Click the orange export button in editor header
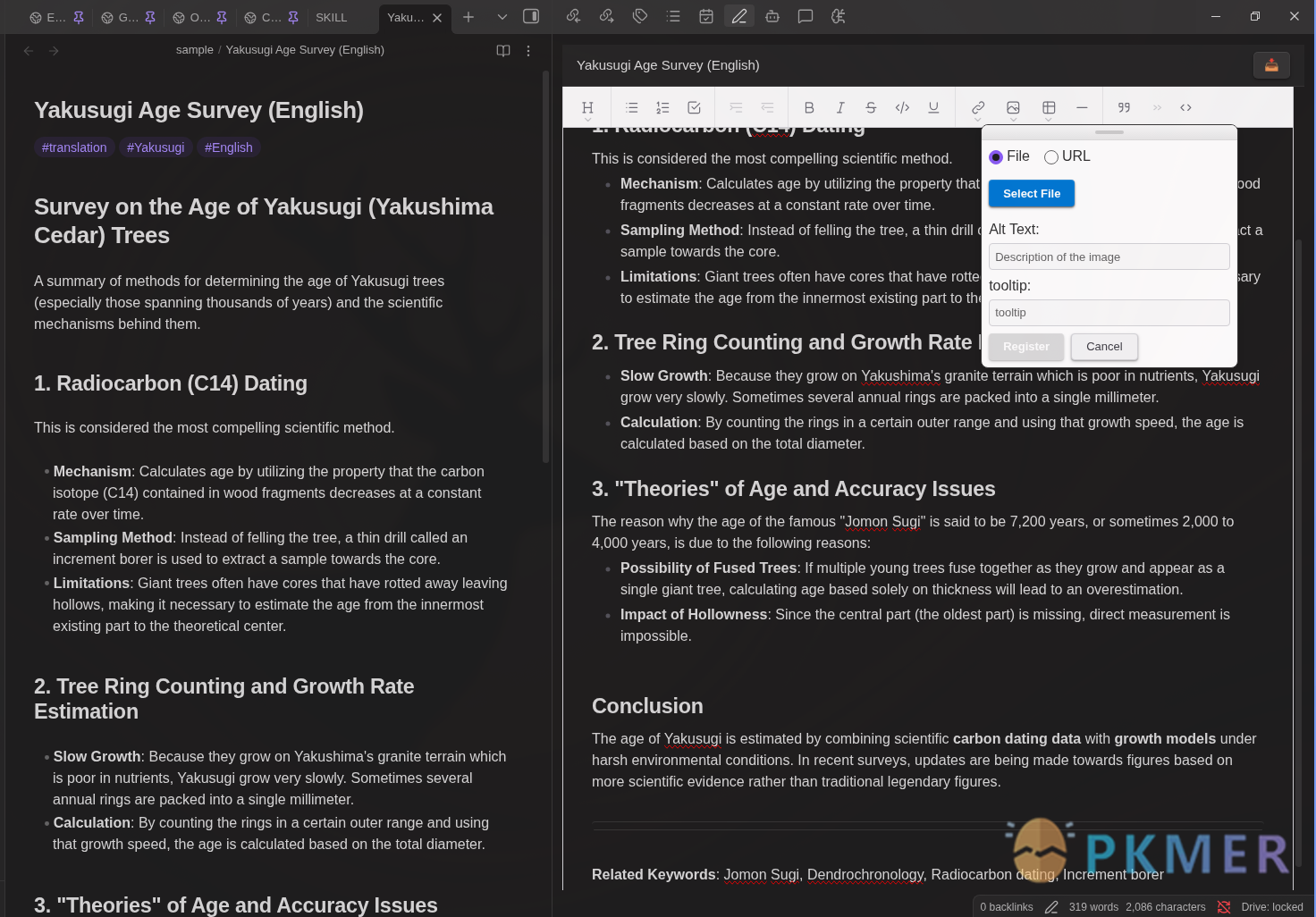Viewport: 1316px width, 917px height. [x=1271, y=65]
